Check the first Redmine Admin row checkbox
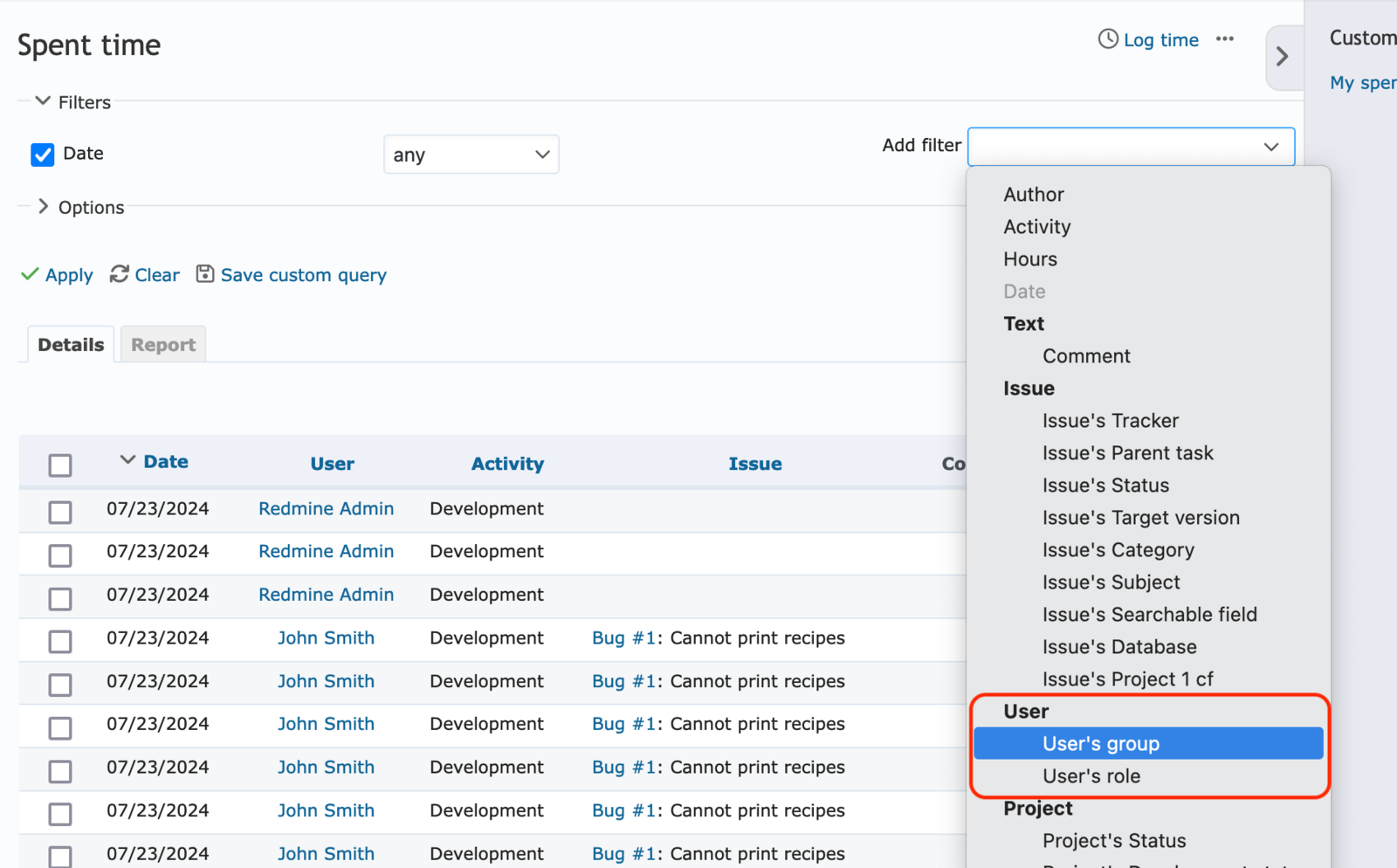This screenshot has height=868, width=1397. coord(59,512)
